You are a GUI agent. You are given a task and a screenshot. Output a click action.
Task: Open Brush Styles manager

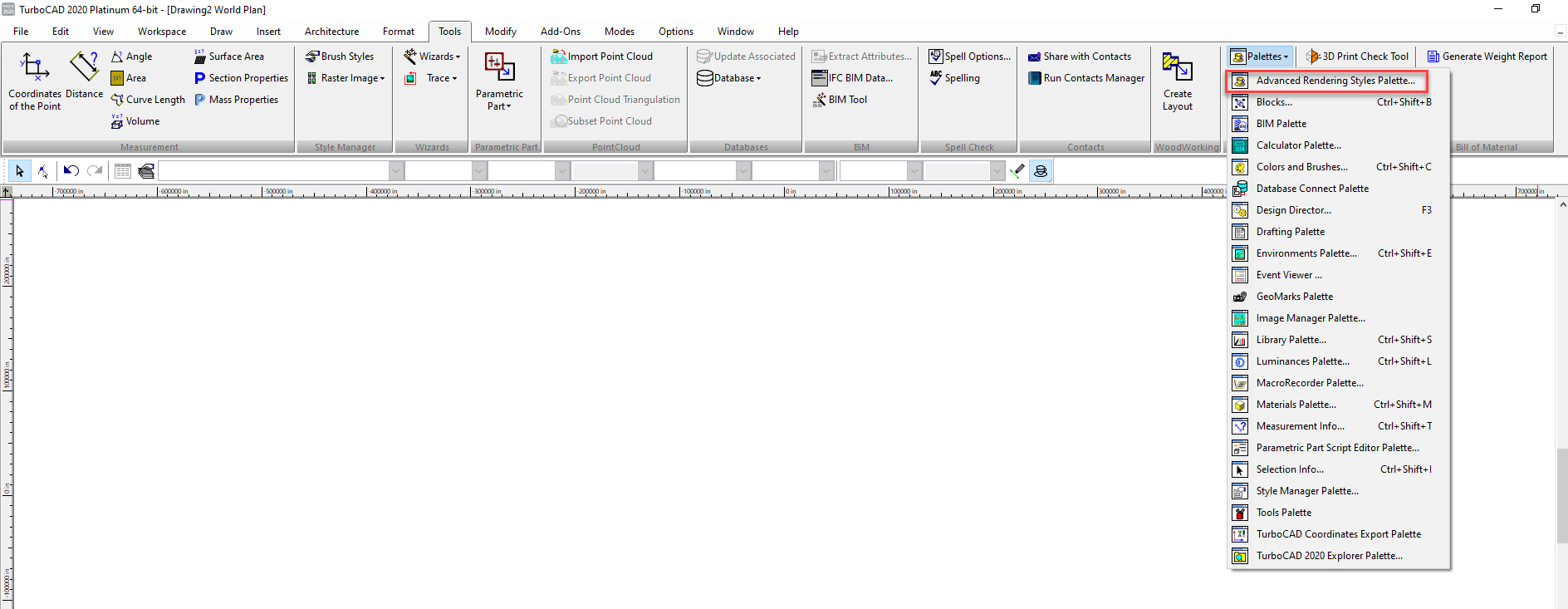tap(340, 56)
